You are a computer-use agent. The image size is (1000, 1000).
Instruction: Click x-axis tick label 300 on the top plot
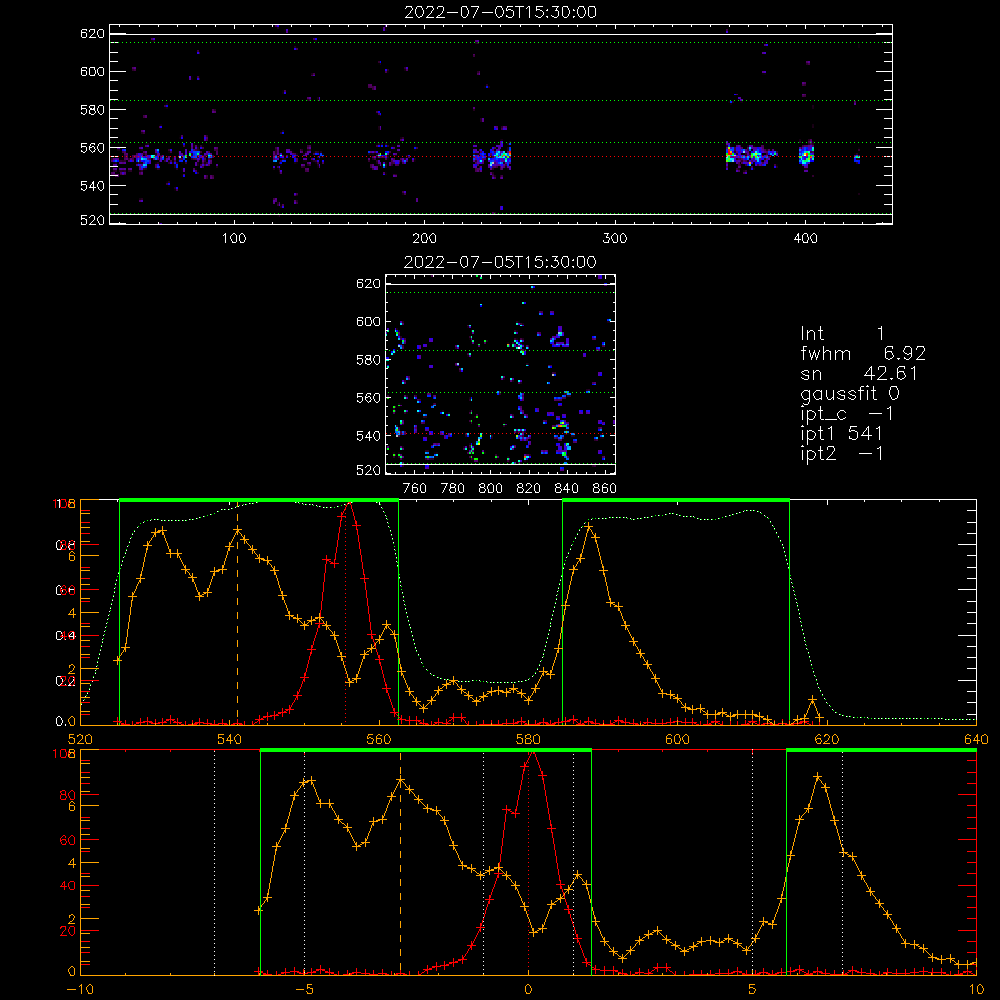coord(615,239)
